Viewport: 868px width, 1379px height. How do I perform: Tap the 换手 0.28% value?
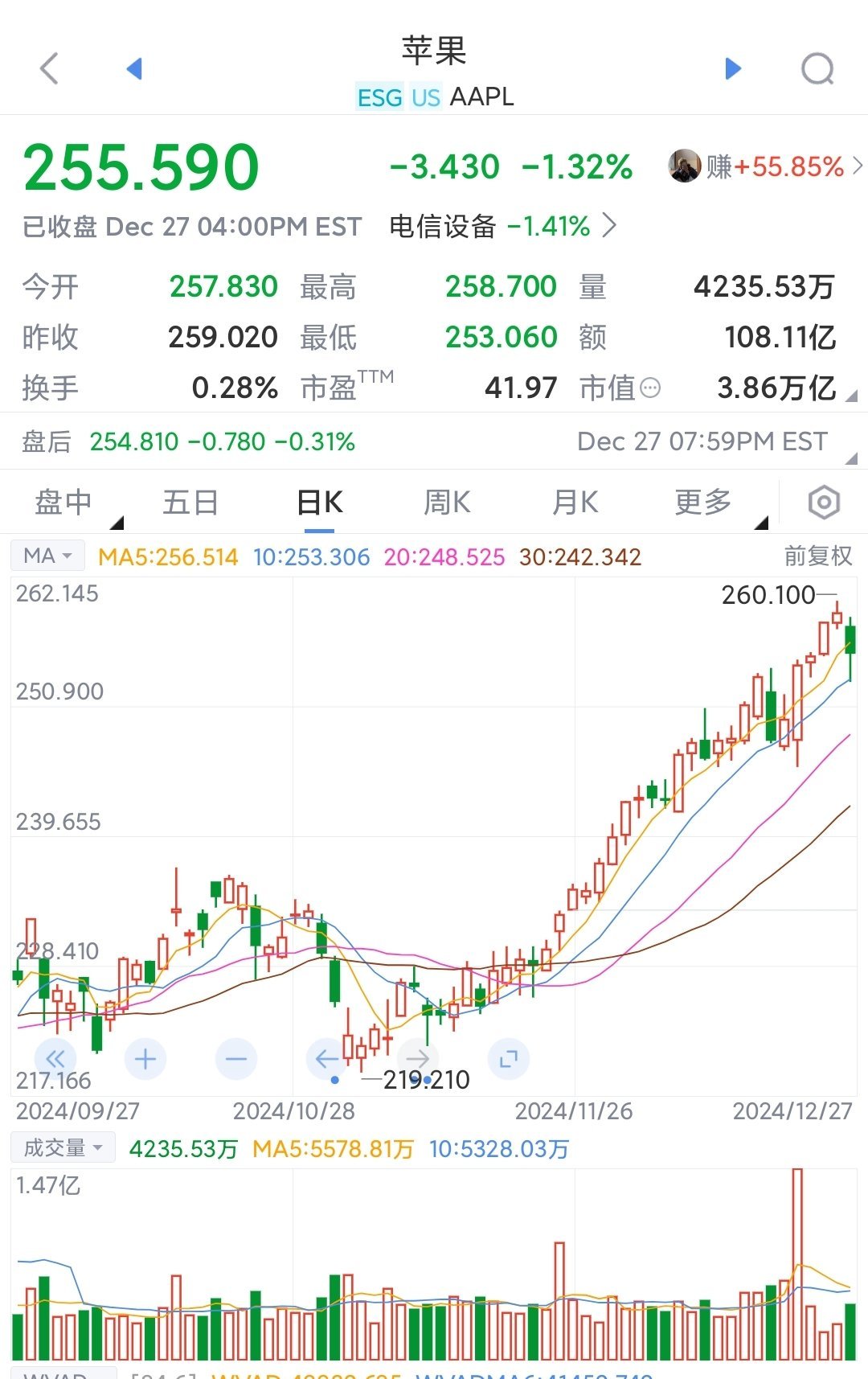pos(235,388)
